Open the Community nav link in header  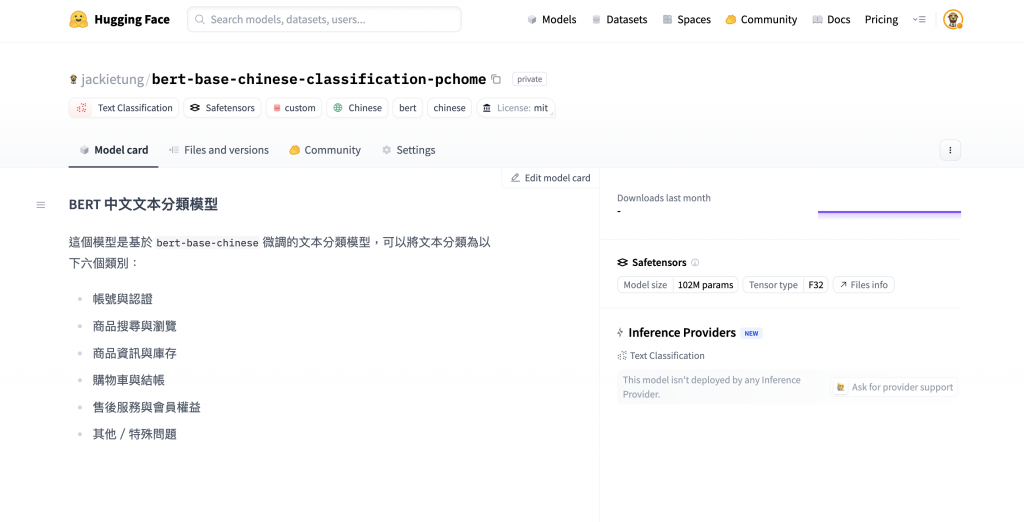761,20
